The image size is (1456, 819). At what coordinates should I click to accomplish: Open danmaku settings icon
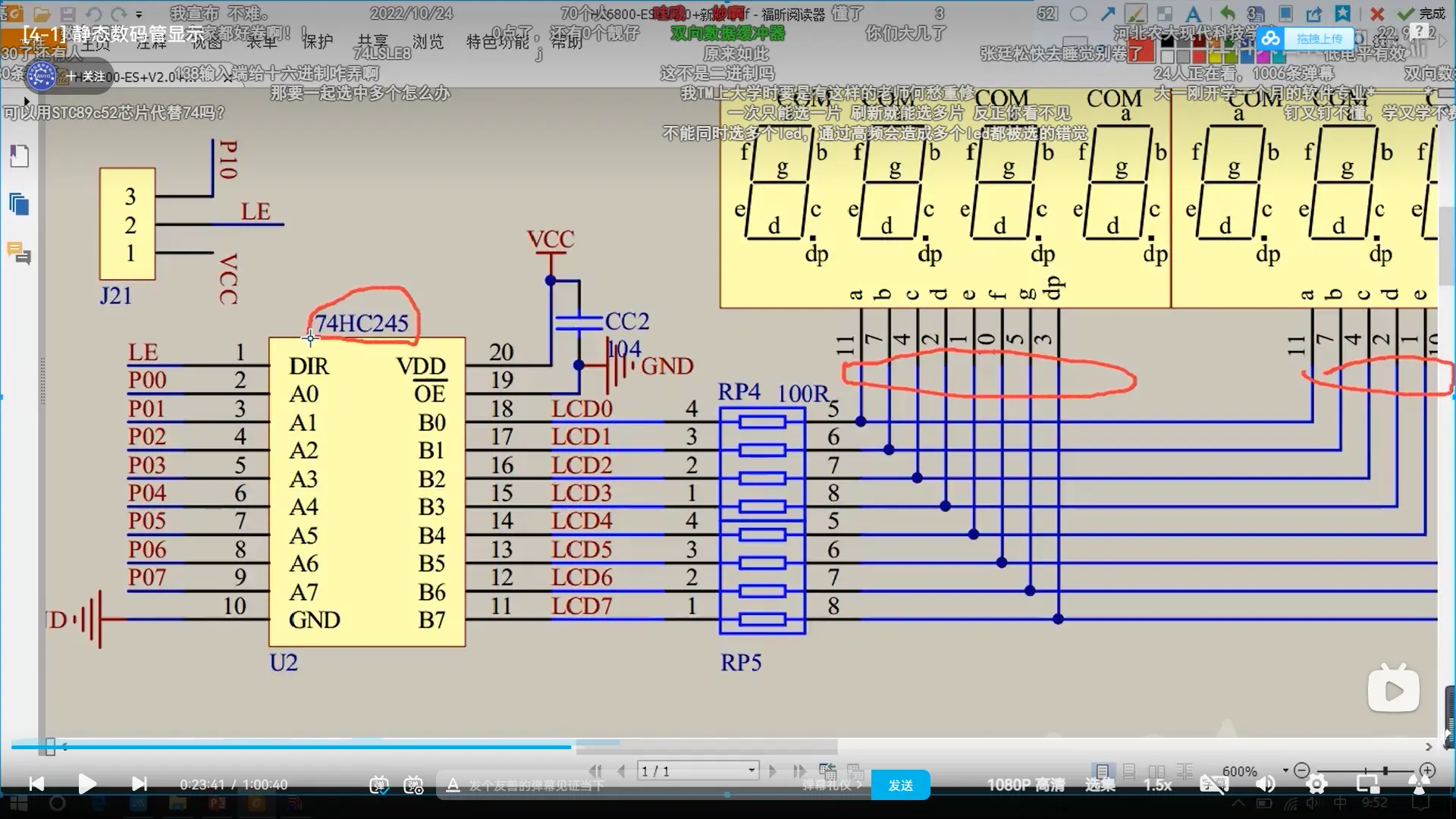(413, 785)
